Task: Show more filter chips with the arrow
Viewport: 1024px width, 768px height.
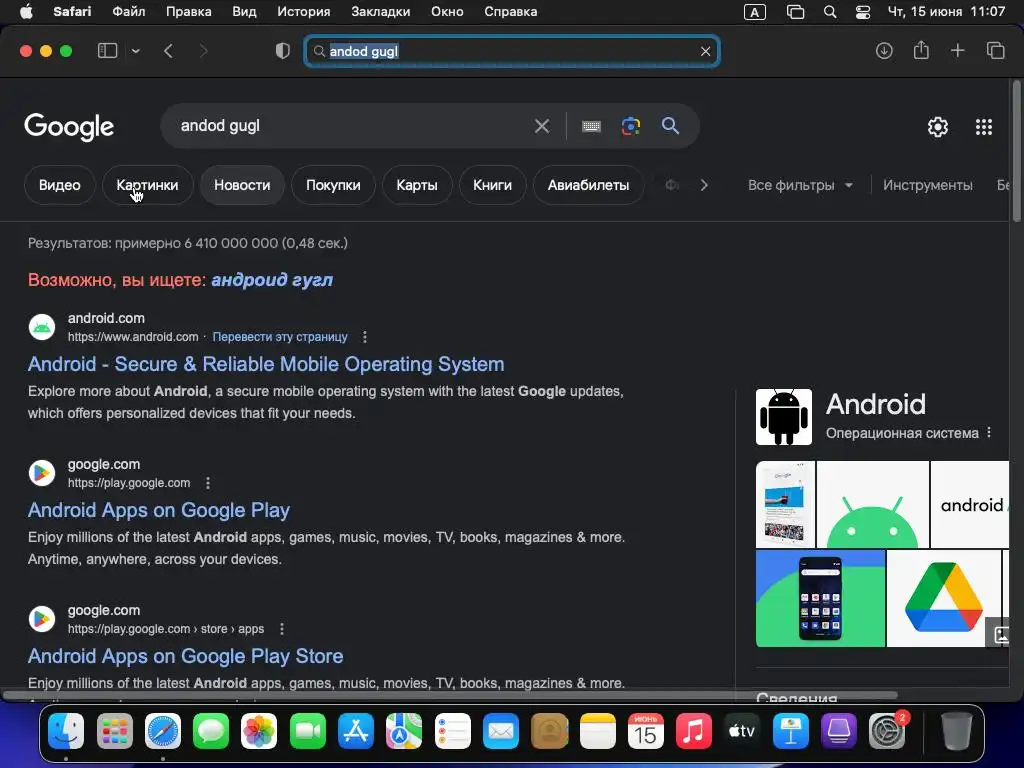Action: (703, 185)
